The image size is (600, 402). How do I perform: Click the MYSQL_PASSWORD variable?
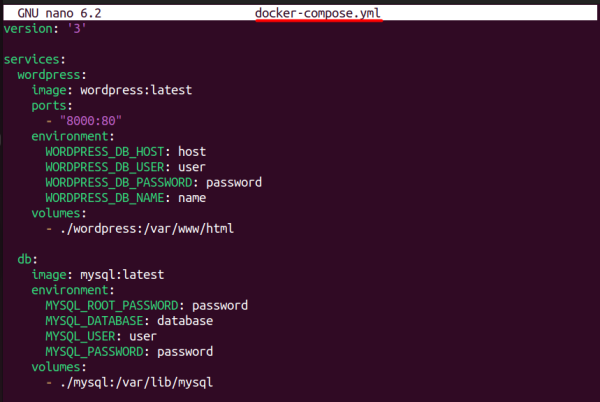[x=97, y=351]
